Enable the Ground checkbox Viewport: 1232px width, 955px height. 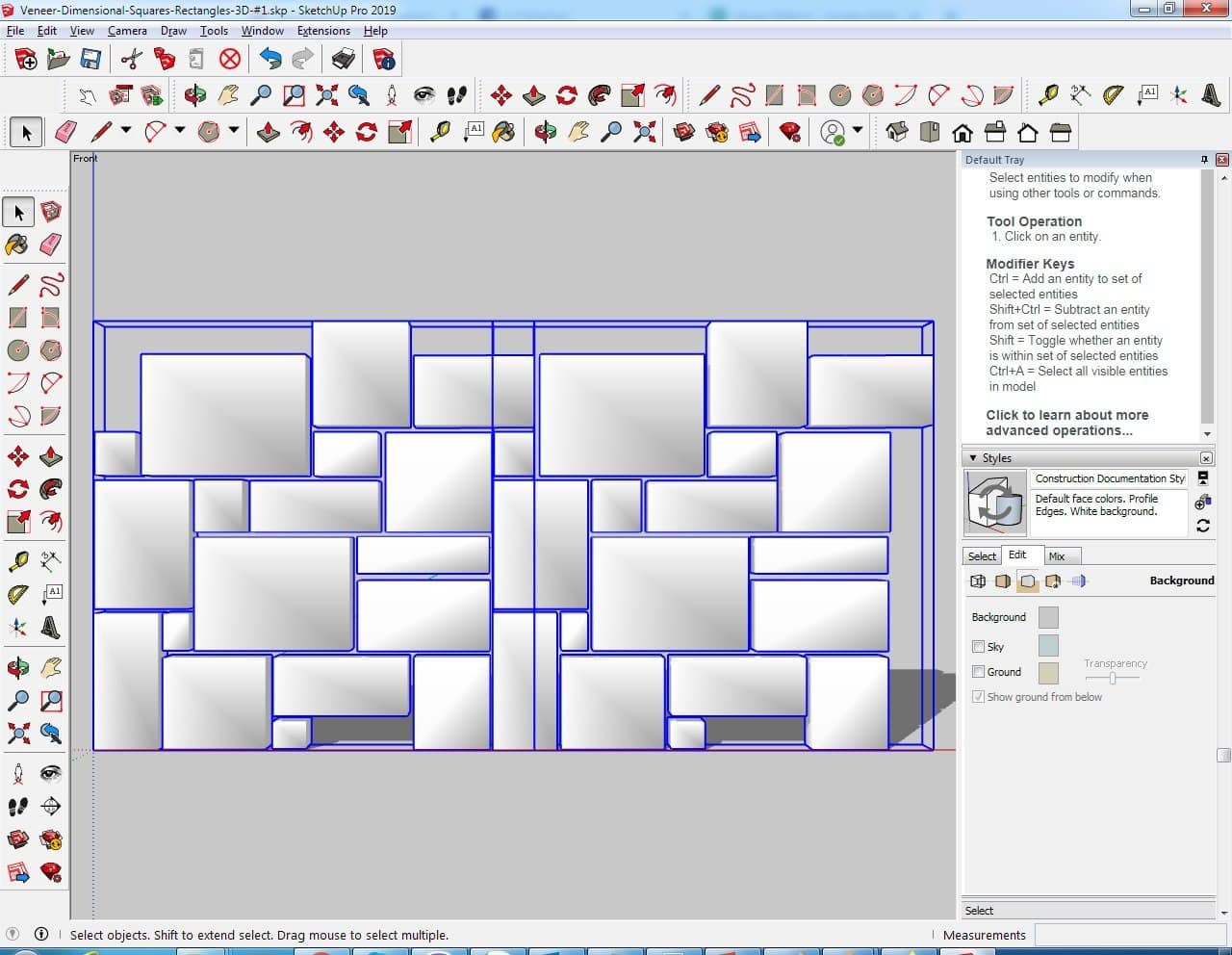pyautogui.click(x=979, y=672)
